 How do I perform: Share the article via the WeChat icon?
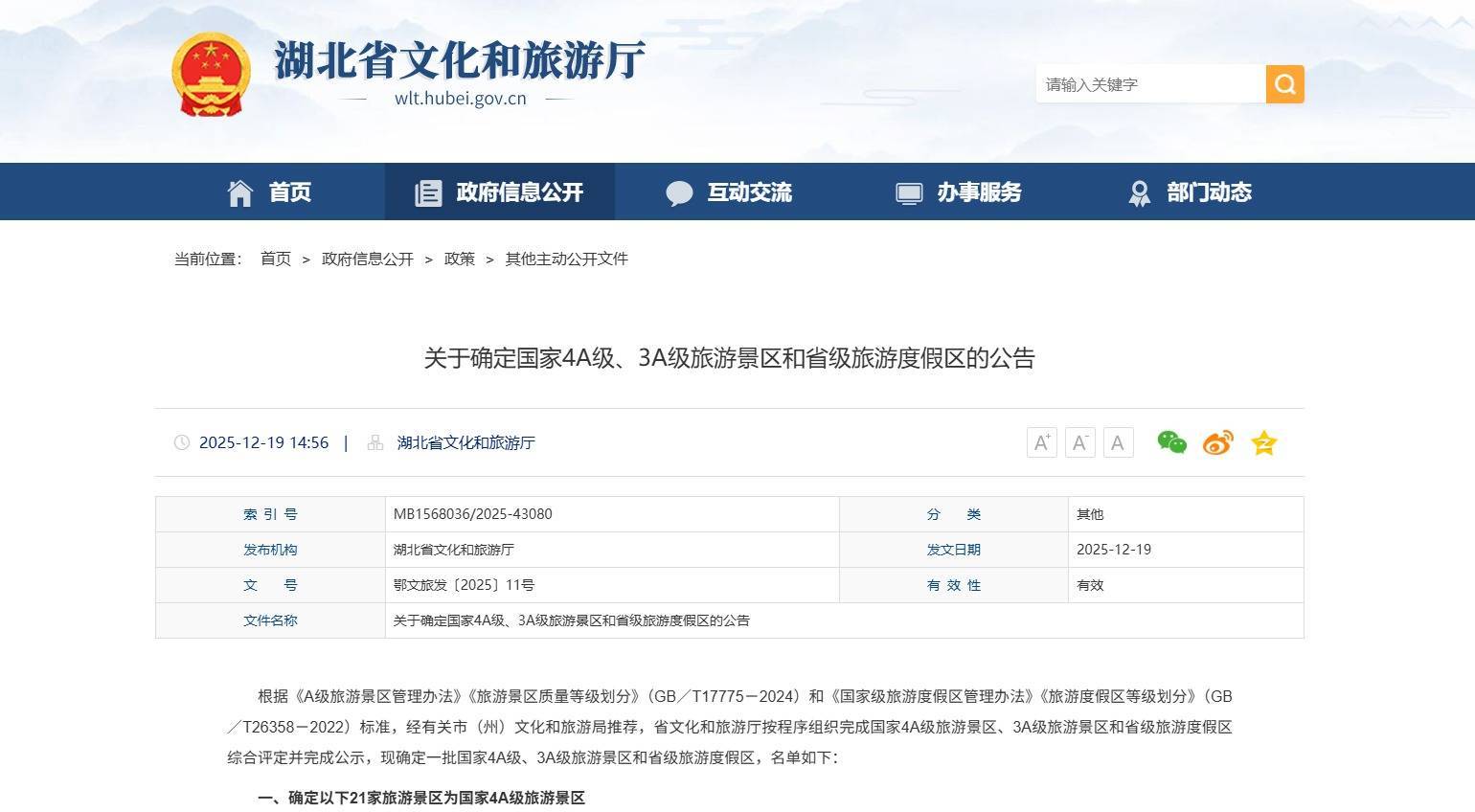pyautogui.click(x=1170, y=442)
